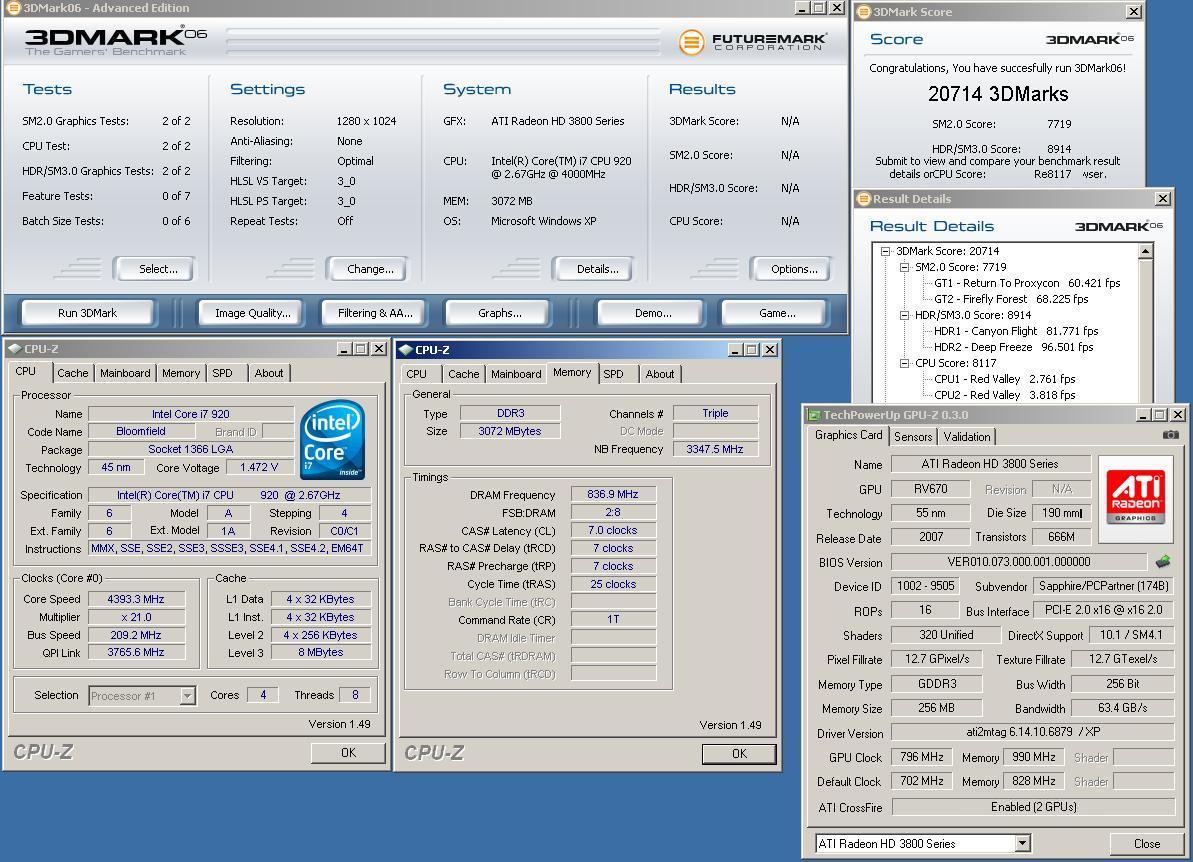The width and height of the screenshot is (1193, 862).
Task: Launch the Demo... button
Action: click(x=653, y=313)
